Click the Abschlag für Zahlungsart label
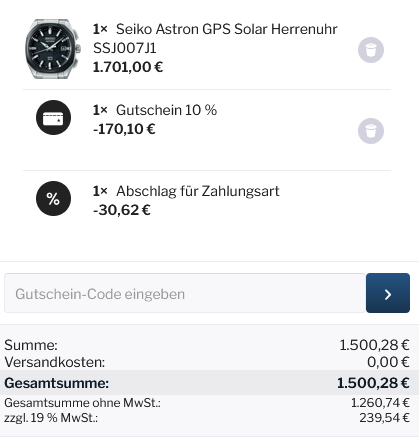Screen dimensions: 419x444 198,191
